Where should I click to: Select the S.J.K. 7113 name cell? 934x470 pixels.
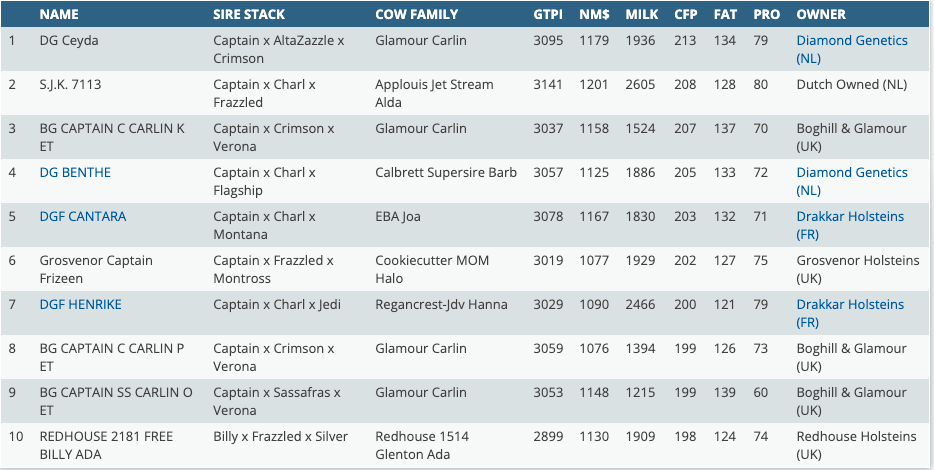click(70, 85)
